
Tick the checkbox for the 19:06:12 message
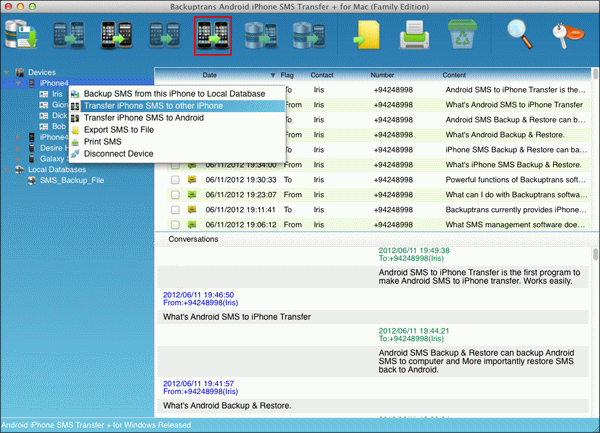[x=175, y=225]
